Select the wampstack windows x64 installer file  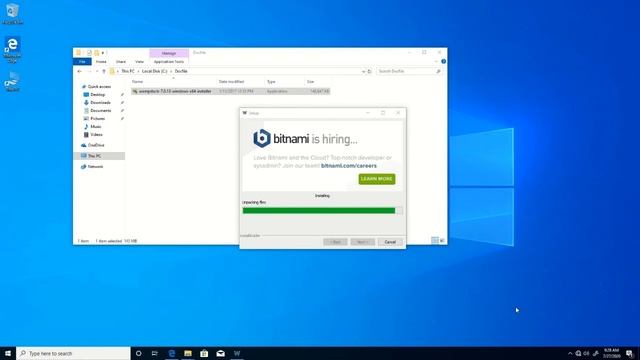click(231, 91)
